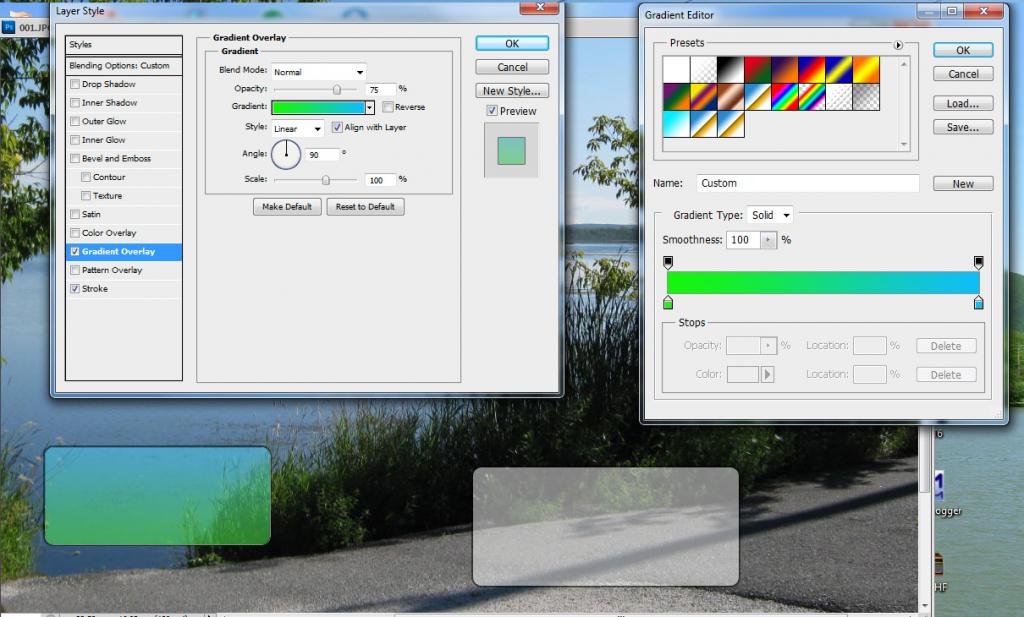Click the Gradient Overlay Opacity slider handle
Image resolution: width=1024 pixels, height=617 pixels.
337,89
